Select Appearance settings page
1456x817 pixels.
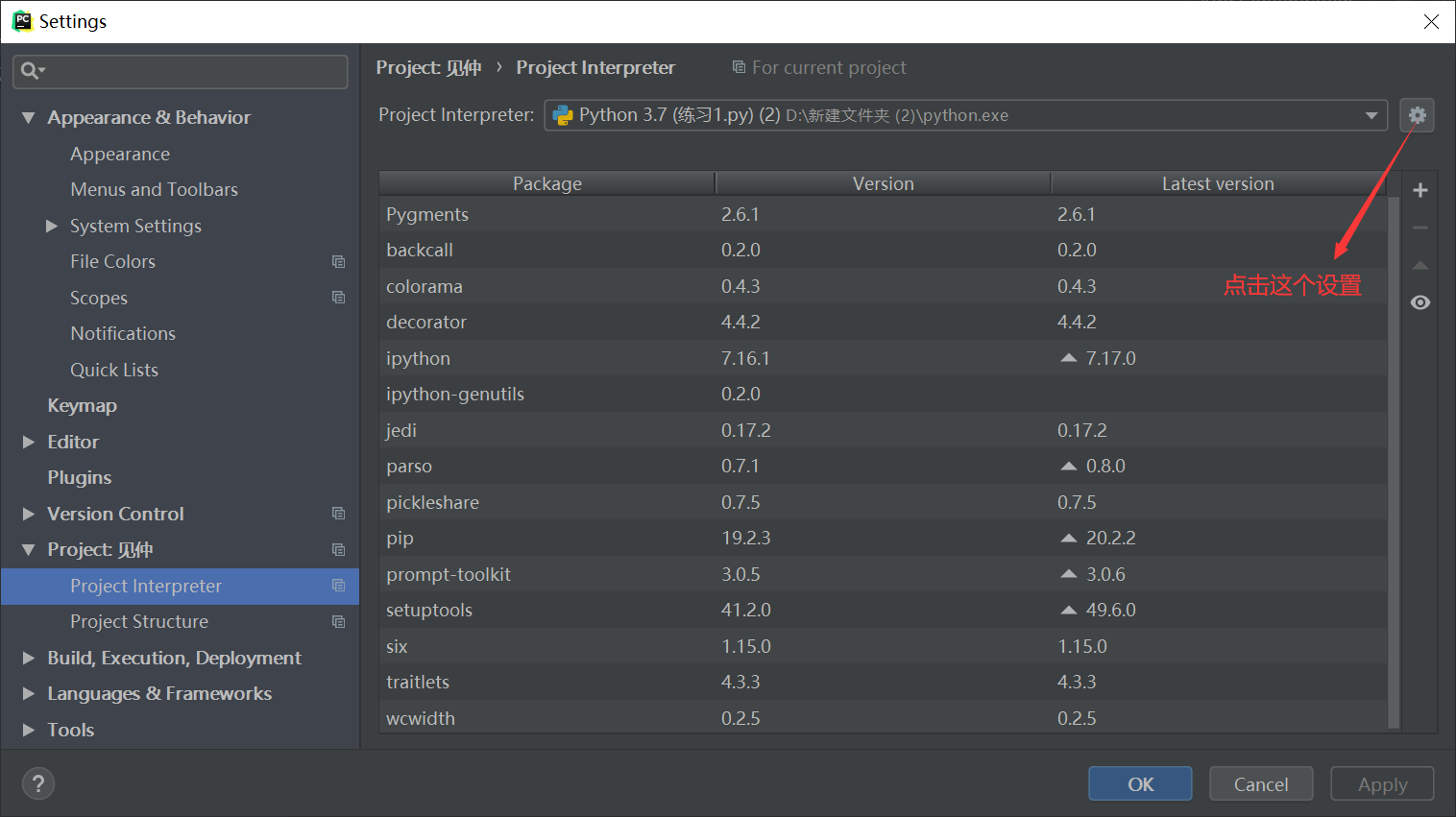coord(120,154)
